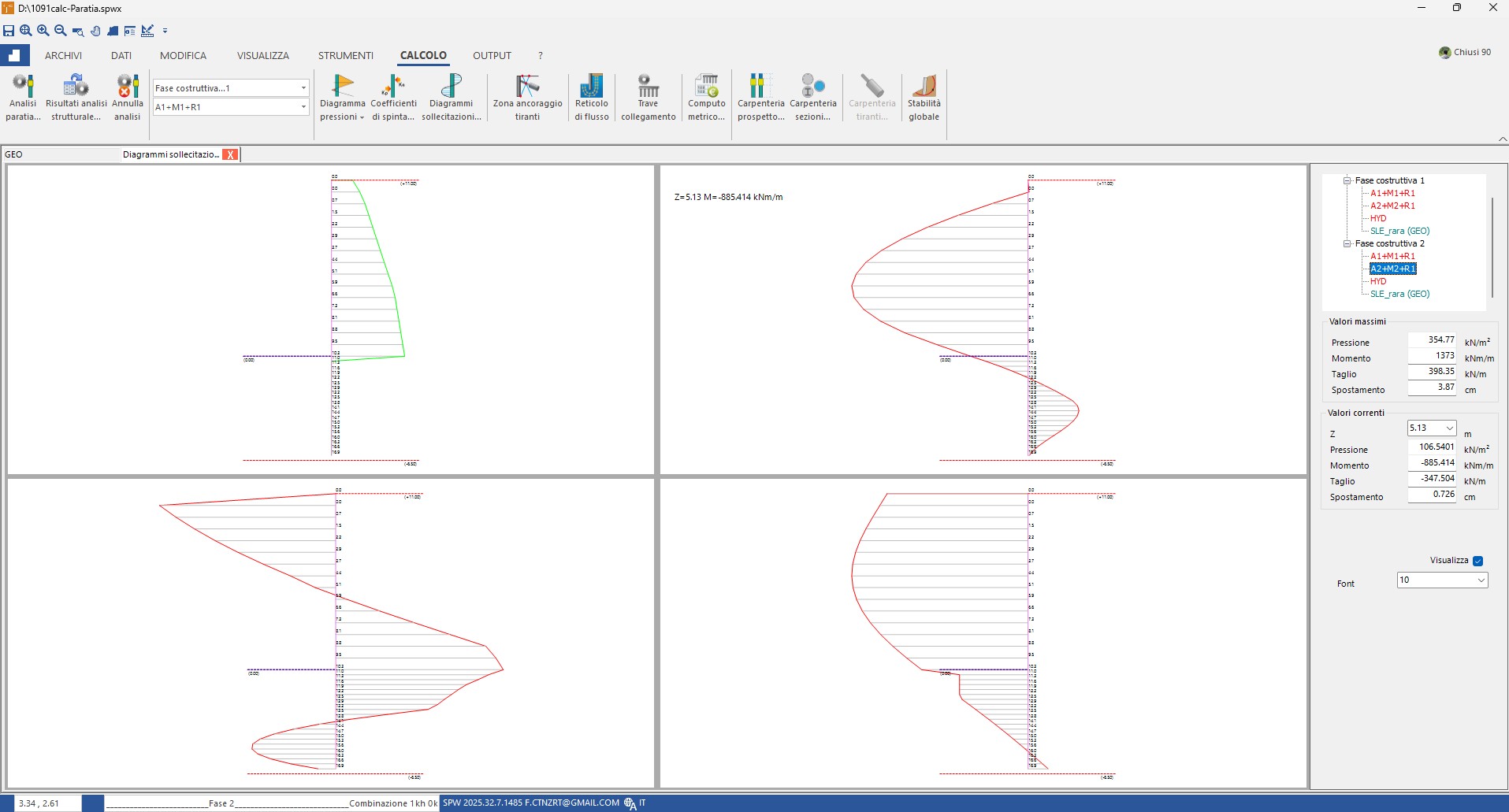
Task: Open the blue application menu button
Action: [x=15, y=55]
